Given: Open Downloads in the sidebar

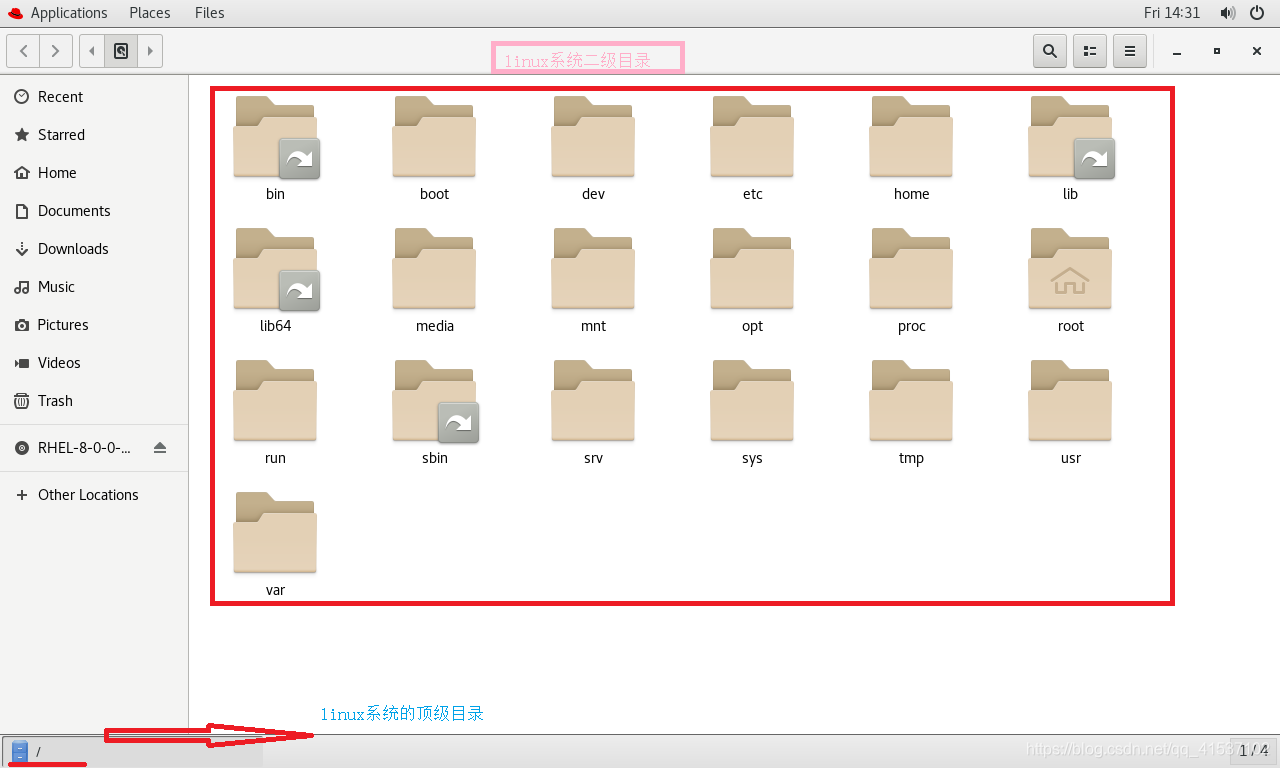Looking at the screenshot, I should tap(94, 249).
